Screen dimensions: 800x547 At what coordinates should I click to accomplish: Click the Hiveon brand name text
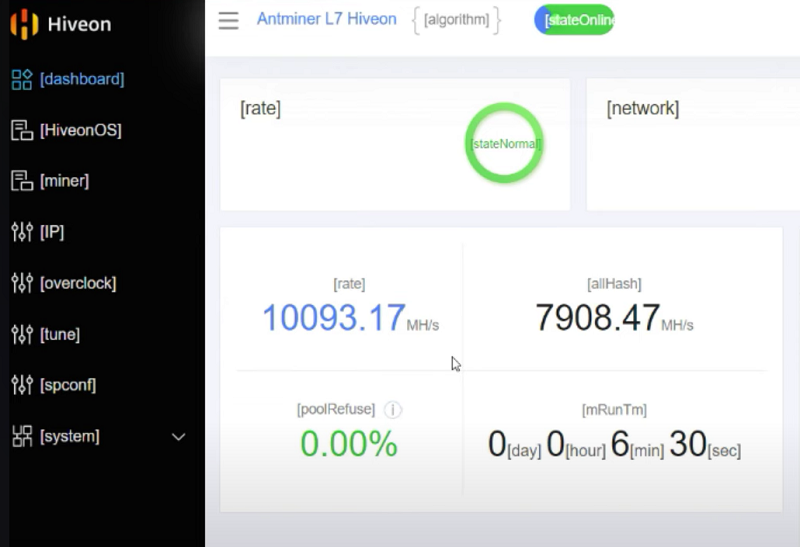click(79, 24)
